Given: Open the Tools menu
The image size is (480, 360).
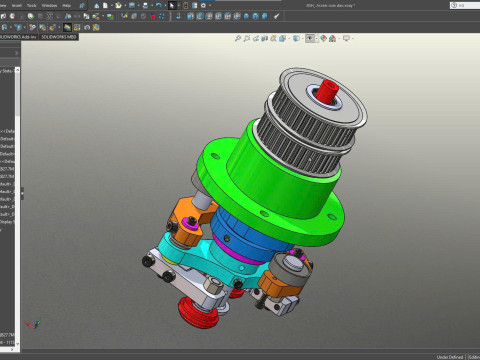Looking at the screenshot, I should click(x=32, y=6).
